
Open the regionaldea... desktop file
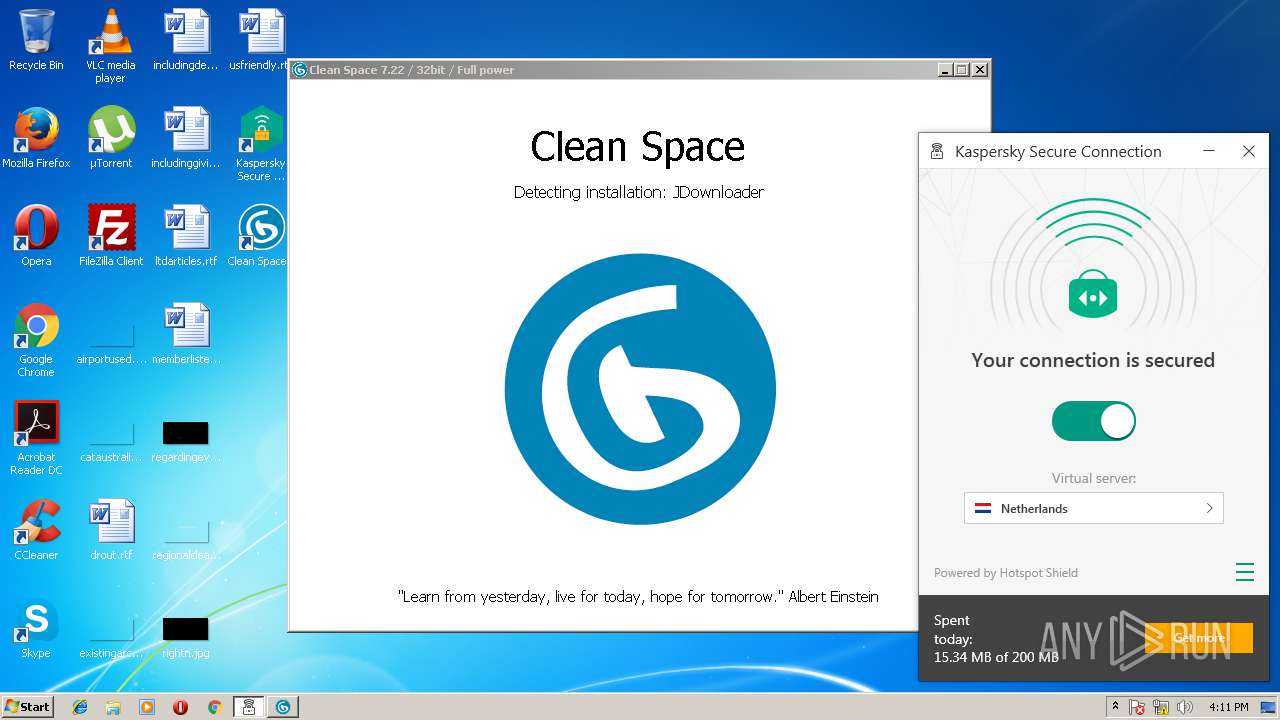(x=185, y=538)
